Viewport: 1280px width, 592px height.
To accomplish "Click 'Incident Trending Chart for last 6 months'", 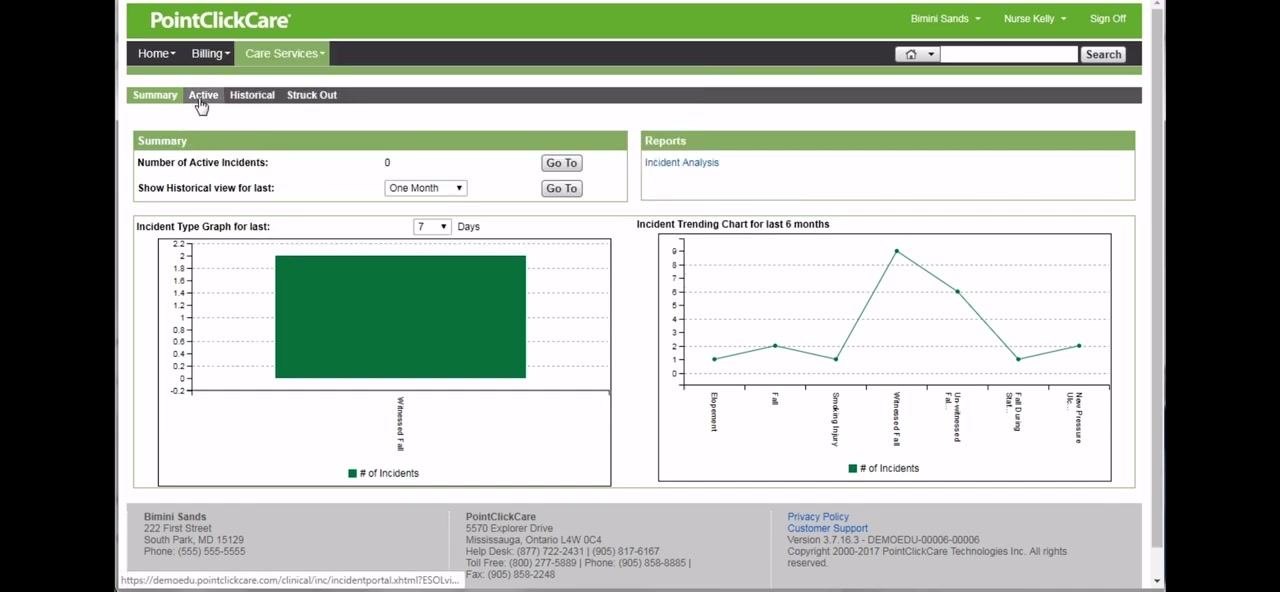I will coord(733,224).
